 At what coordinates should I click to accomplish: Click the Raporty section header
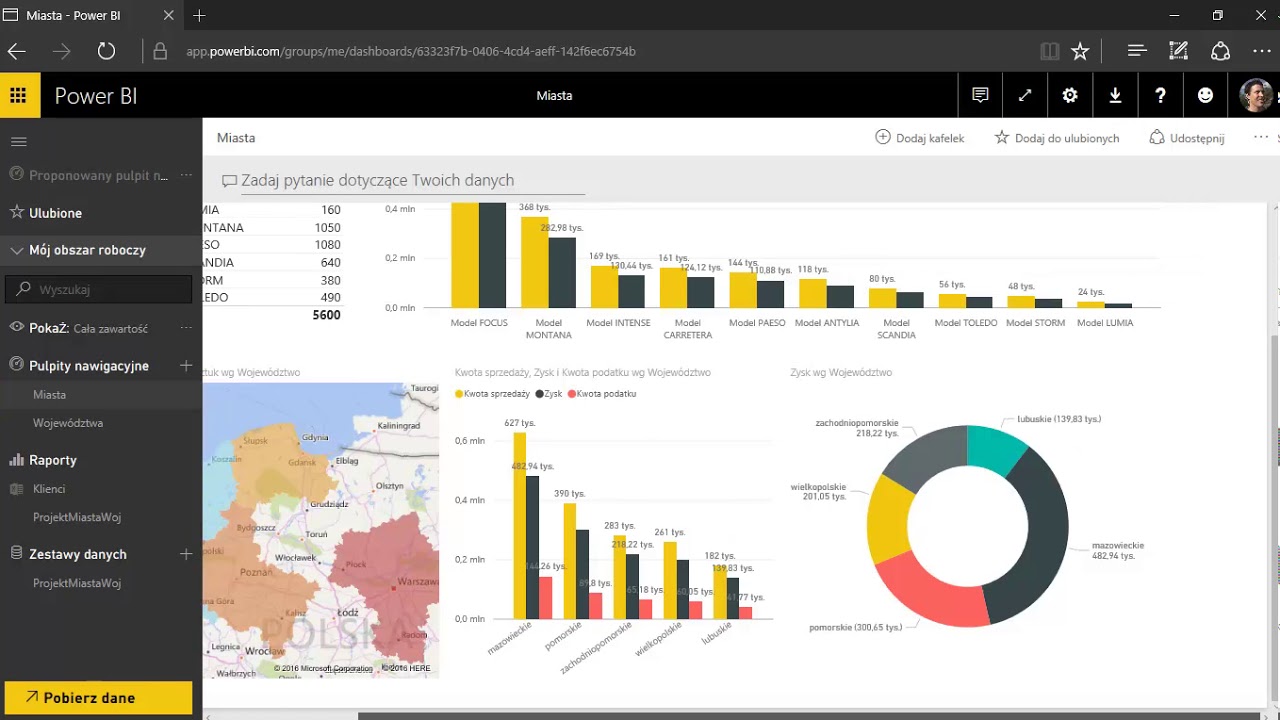pos(53,460)
